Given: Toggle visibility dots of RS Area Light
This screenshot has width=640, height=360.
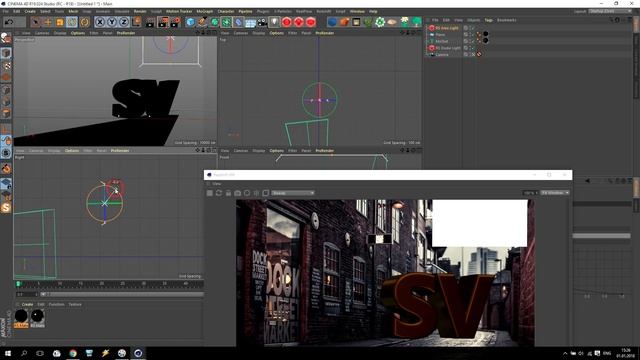Looking at the screenshot, I should pyautogui.click(x=471, y=28).
